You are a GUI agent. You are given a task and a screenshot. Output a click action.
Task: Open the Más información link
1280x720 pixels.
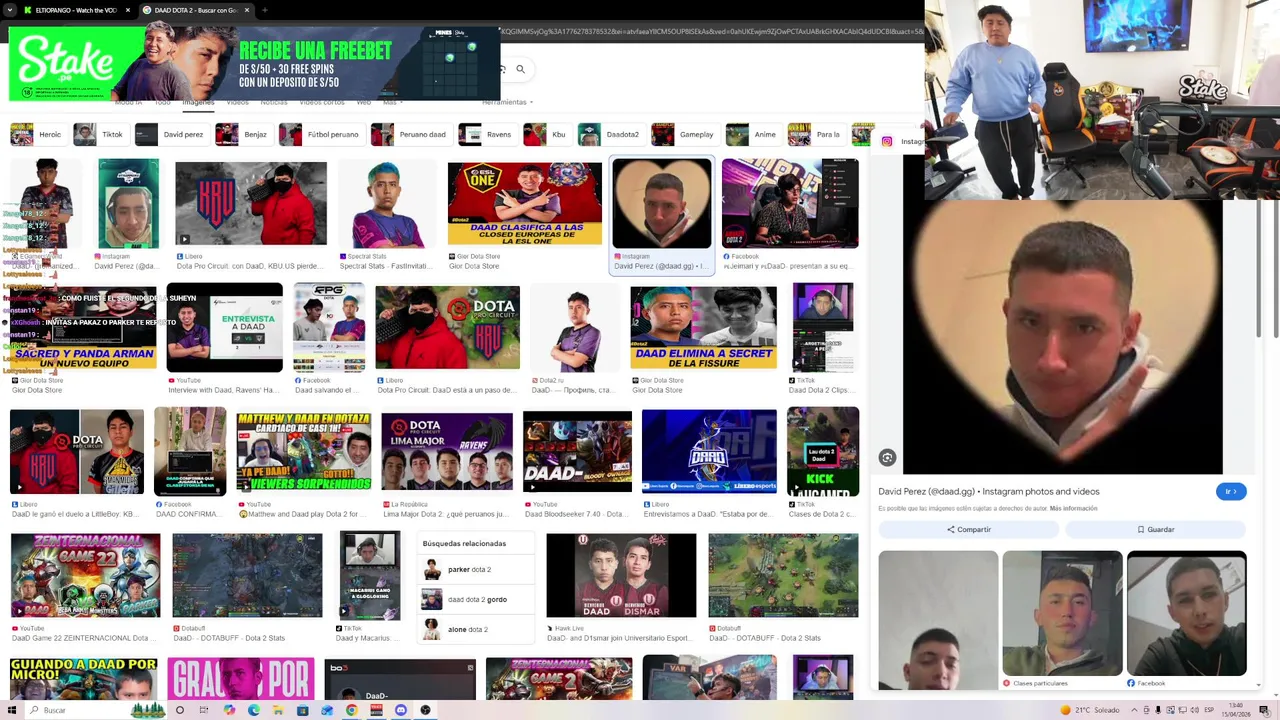(x=1073, y=508)
